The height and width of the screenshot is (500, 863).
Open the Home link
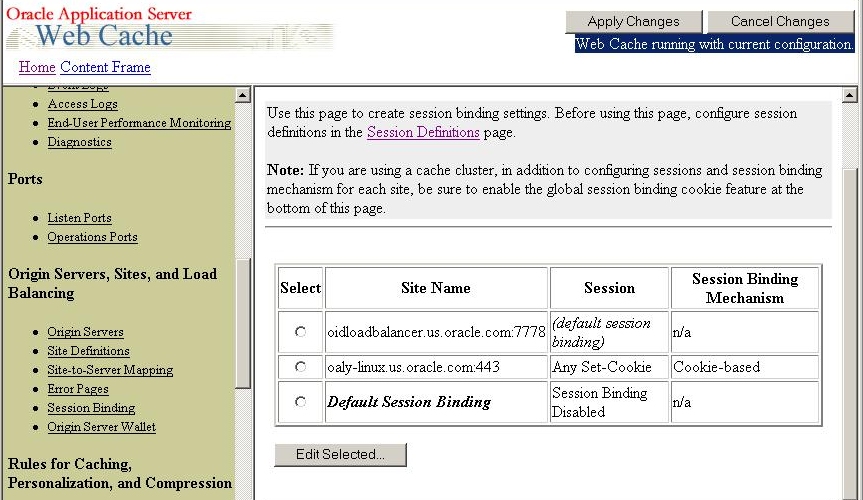point(37,67)
